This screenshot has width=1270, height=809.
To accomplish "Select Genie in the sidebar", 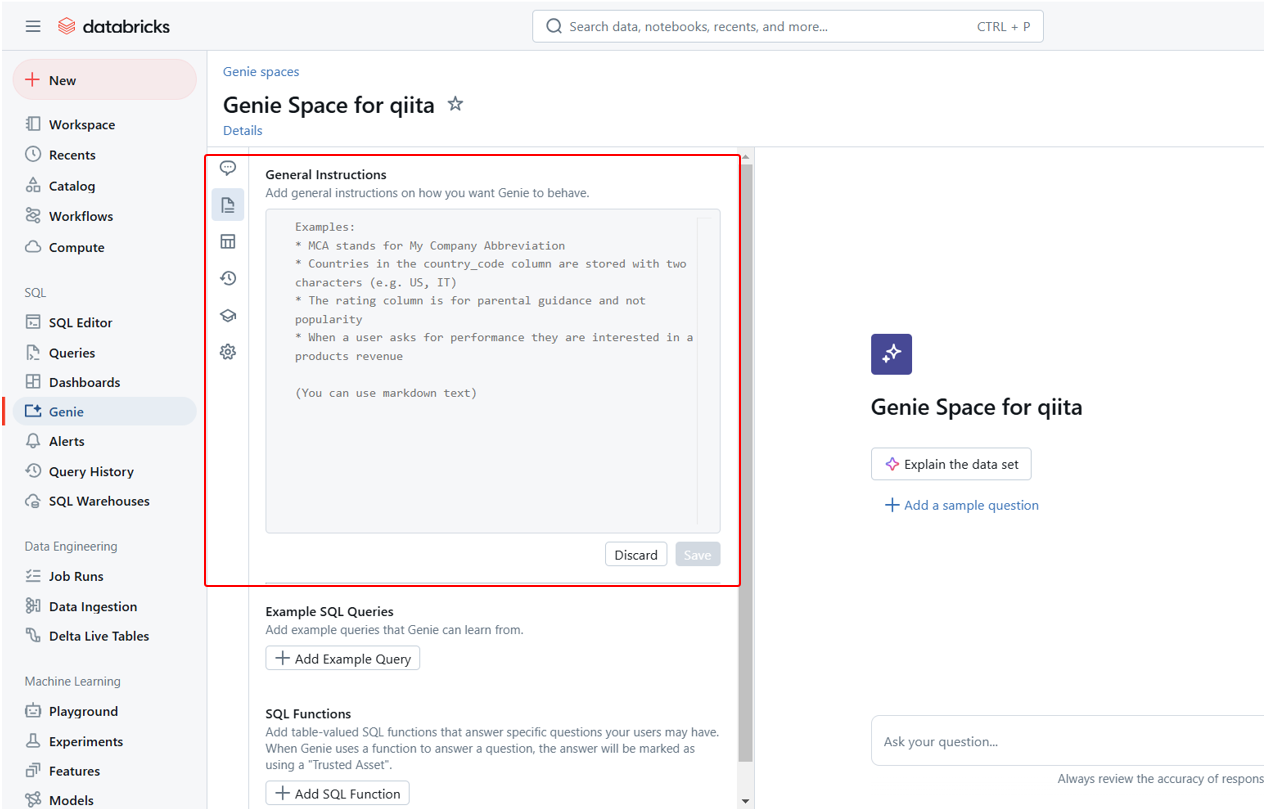I will (104, 412).
